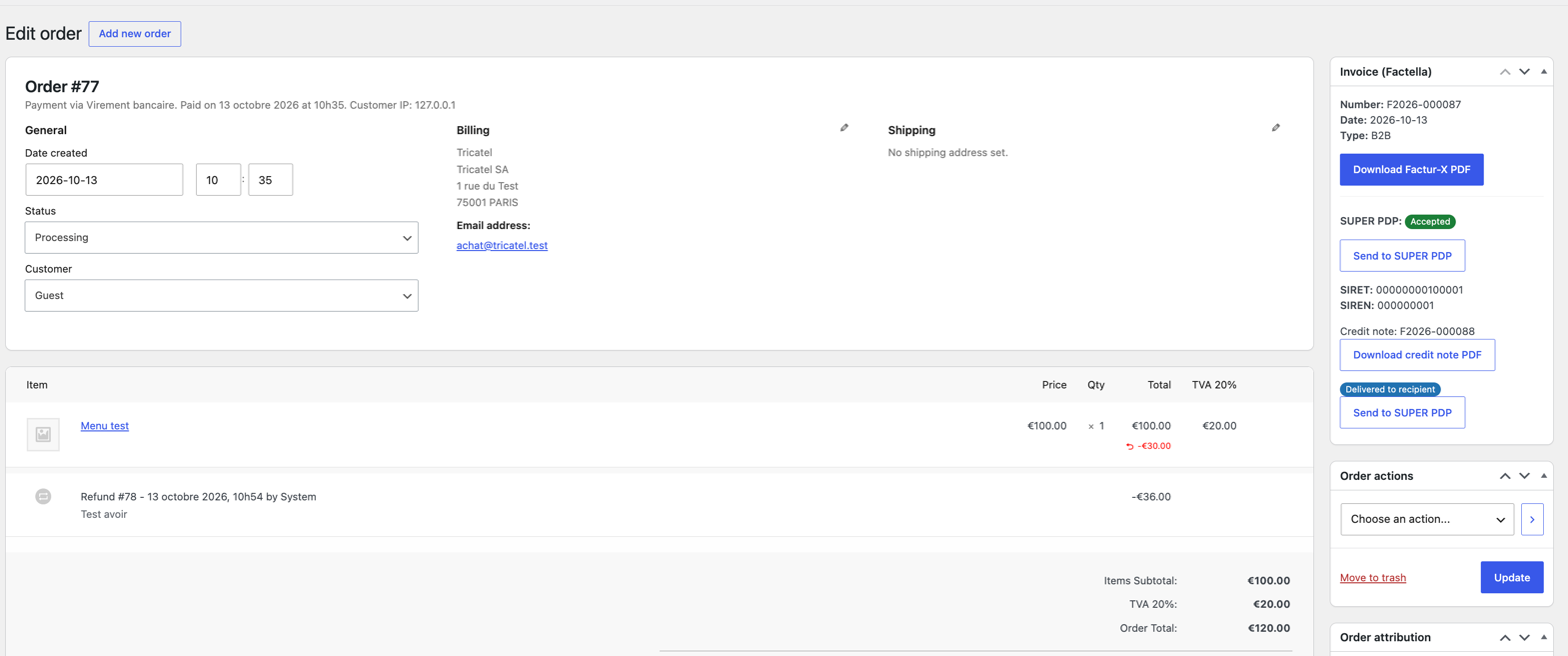
Task: Click Add new order button
Action: 135,34
